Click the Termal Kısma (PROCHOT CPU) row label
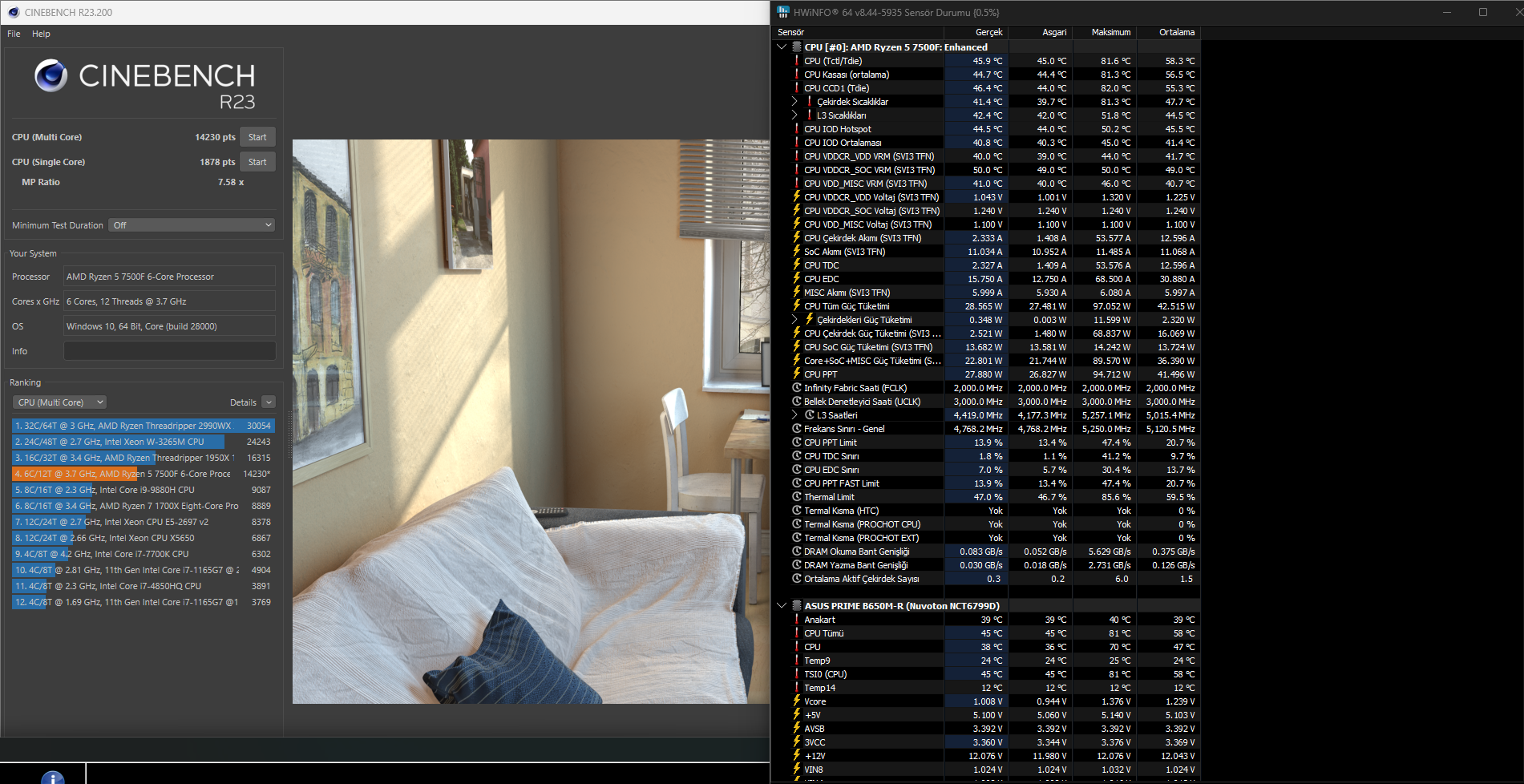The image size is (1524, 784). tap(863, 524)
